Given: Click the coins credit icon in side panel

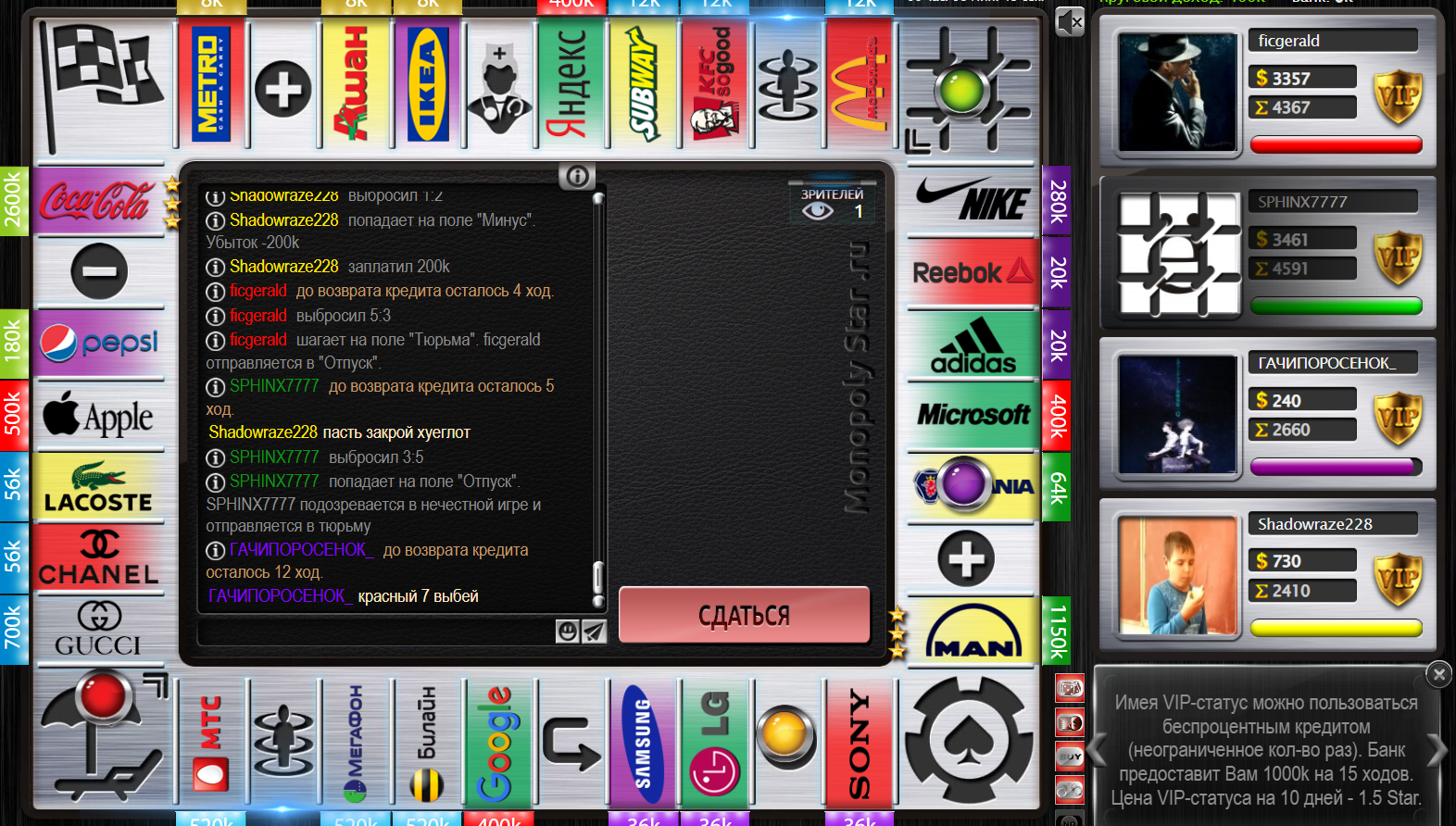Looking at the screenshot, I should tap(1070, 722).
